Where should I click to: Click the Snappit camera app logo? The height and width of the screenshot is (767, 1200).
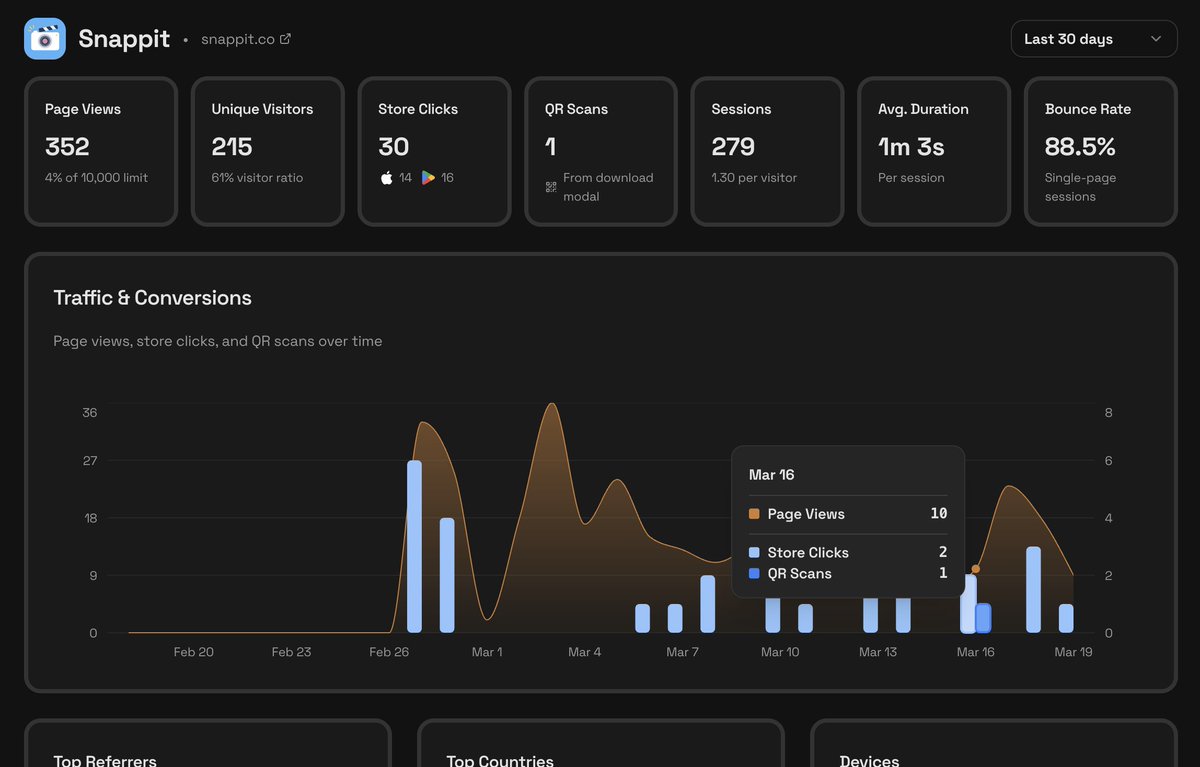45,39
